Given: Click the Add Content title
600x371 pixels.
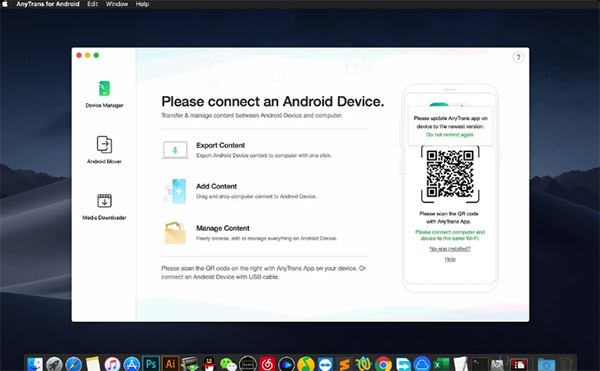Looking at the screenshot, I should point(216,186).
